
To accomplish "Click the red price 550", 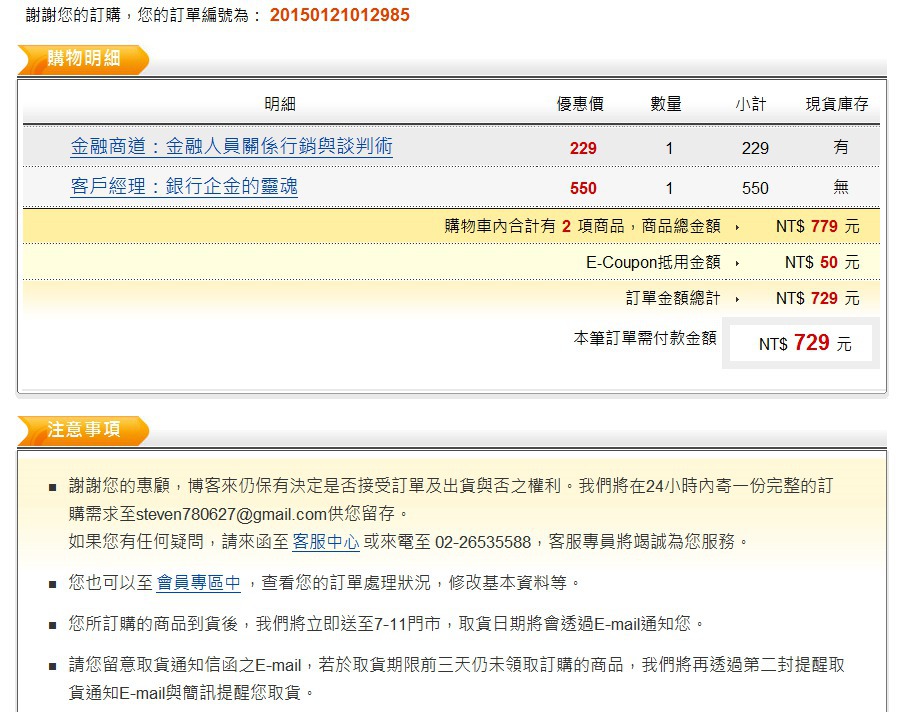I will pyautogui.click(x=583, y=188).
